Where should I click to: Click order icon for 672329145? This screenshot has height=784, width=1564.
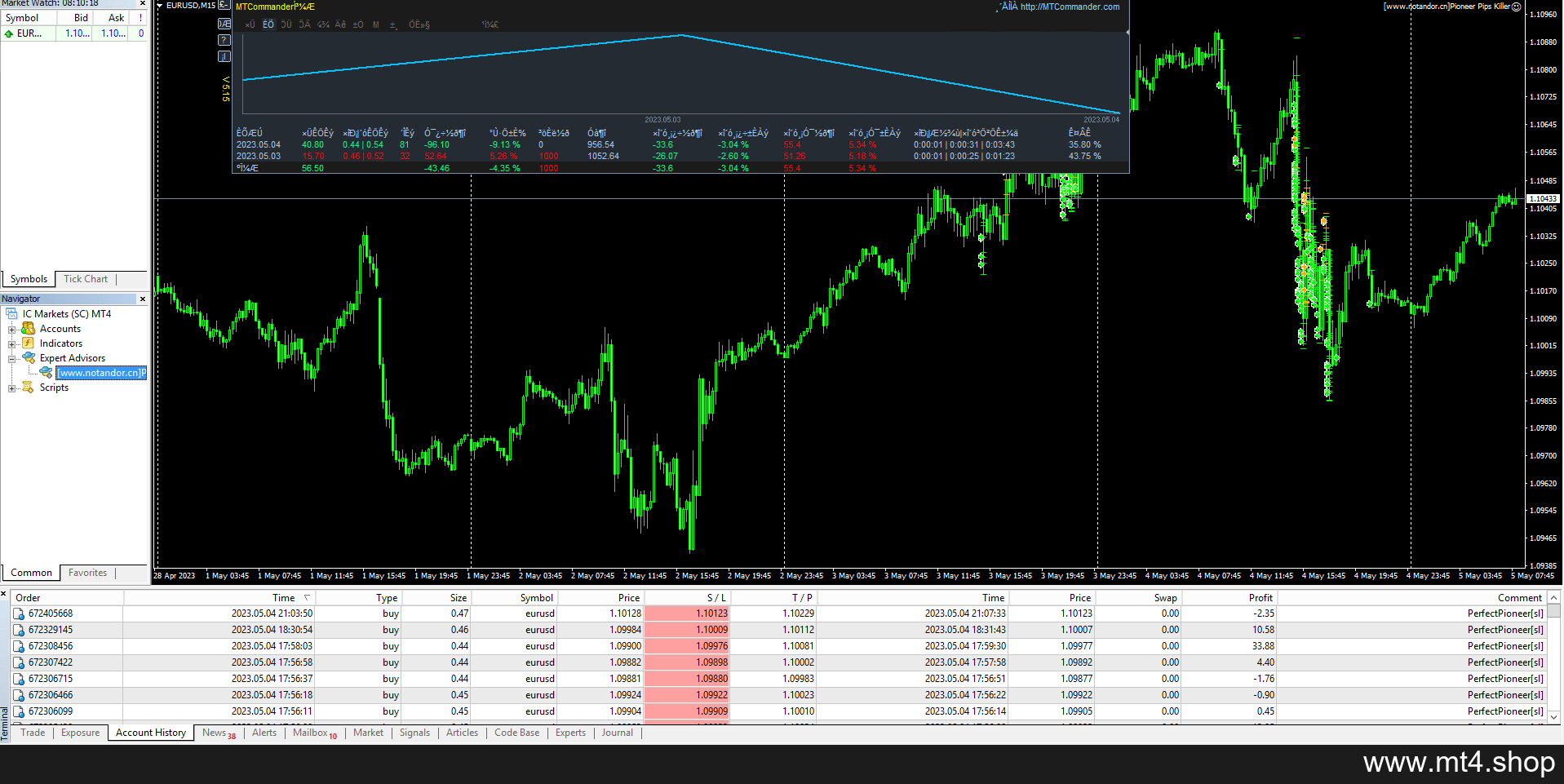(x=20, y=630)
